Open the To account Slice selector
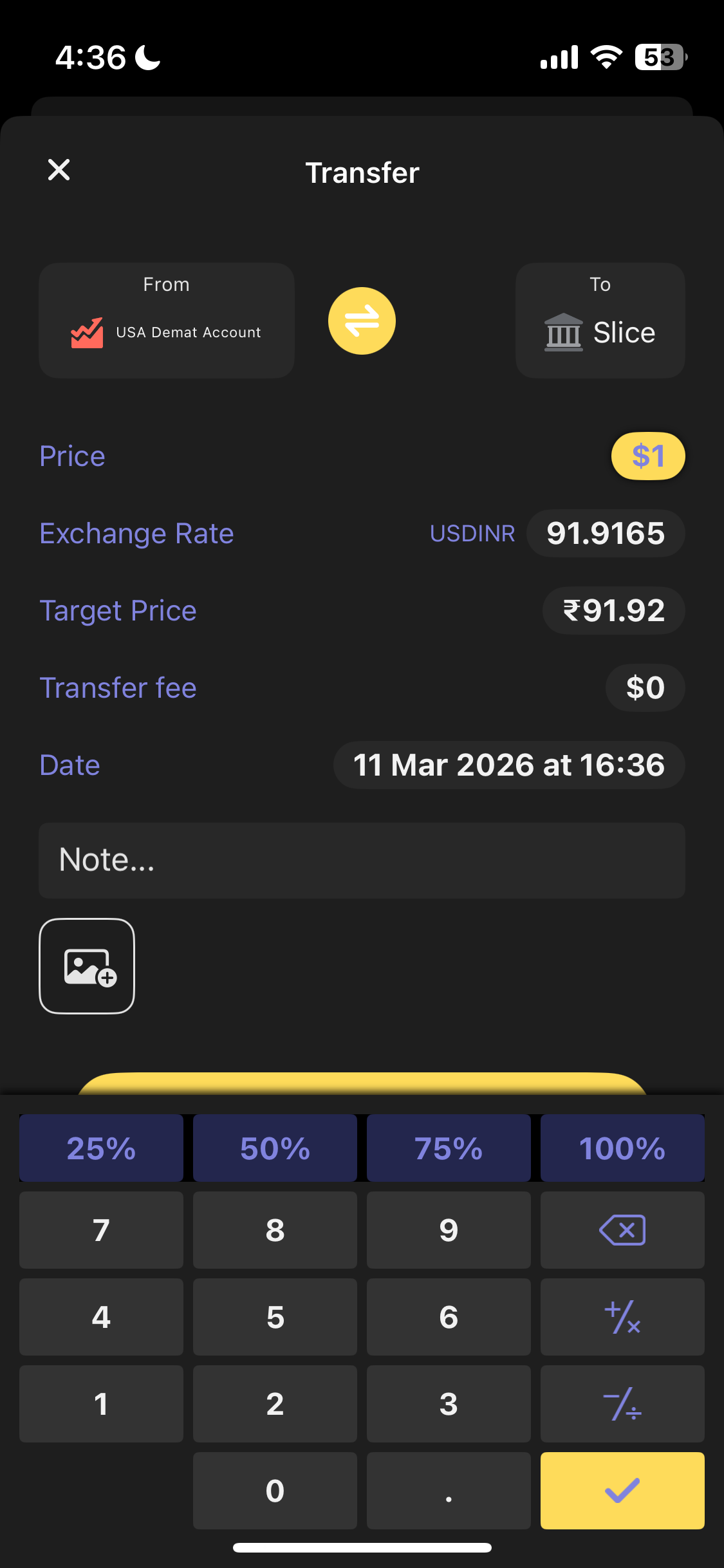The height and width of the screenshot is (1568, 724). point(600,321)
